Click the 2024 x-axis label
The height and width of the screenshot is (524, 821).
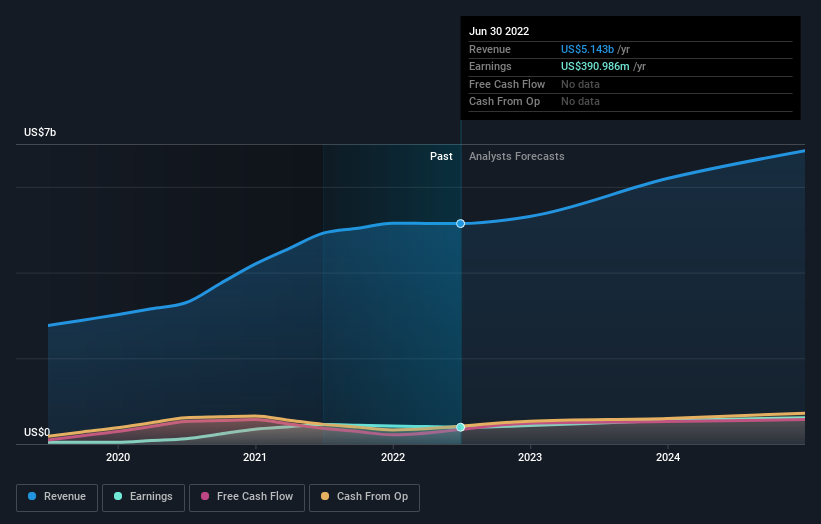point(668,457)
